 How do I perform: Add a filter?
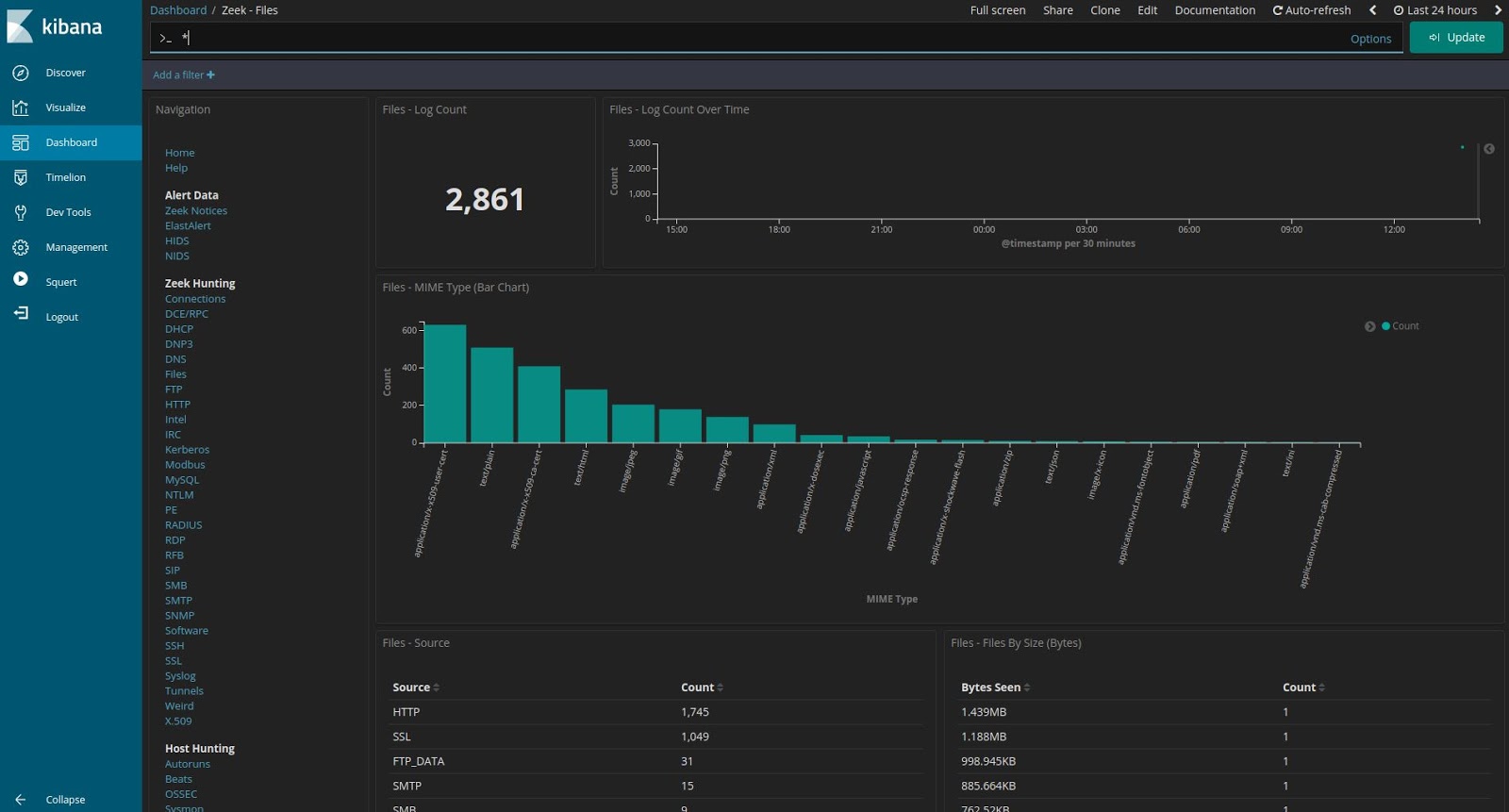(184, 75)
